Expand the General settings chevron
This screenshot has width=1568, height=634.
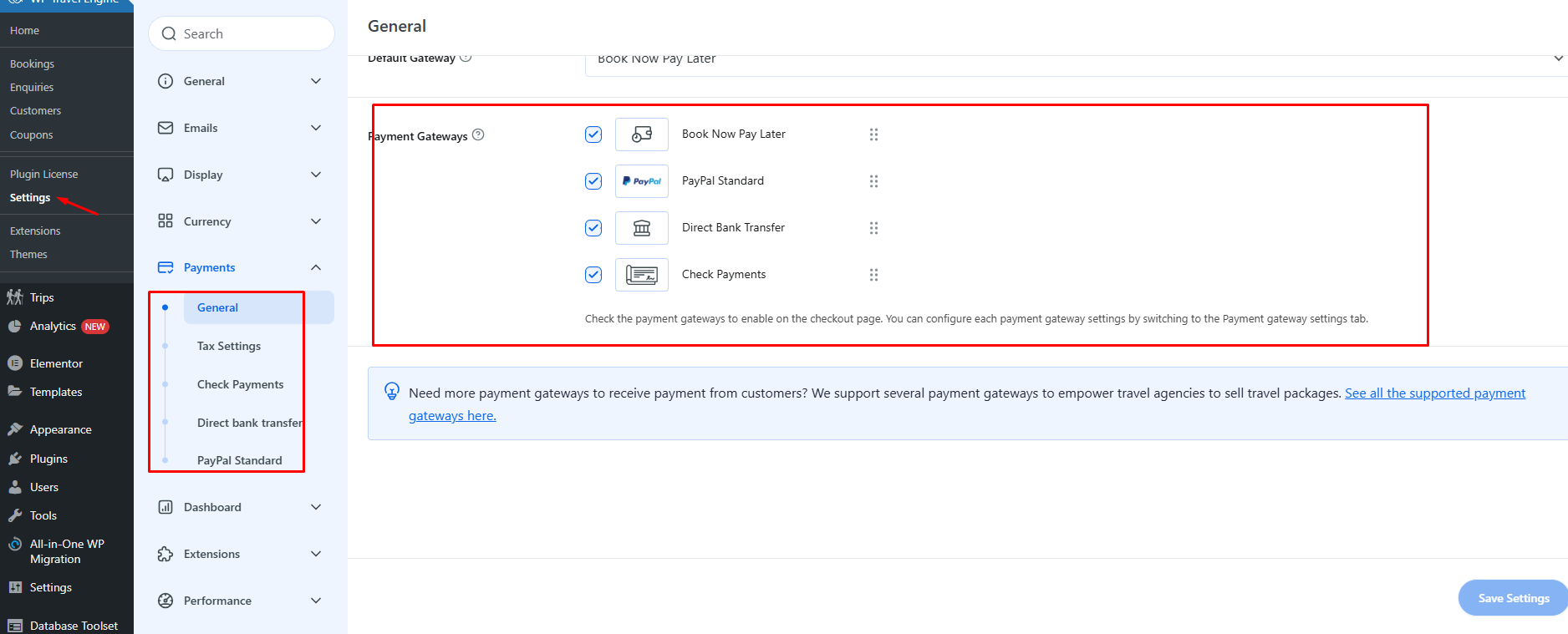pos(316,81)
